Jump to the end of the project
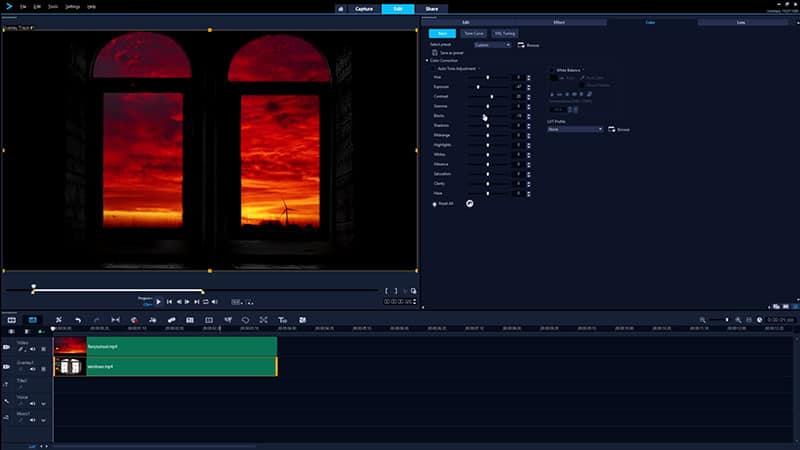Viewport: 800px width, 450px height. (x=196, y=302)
